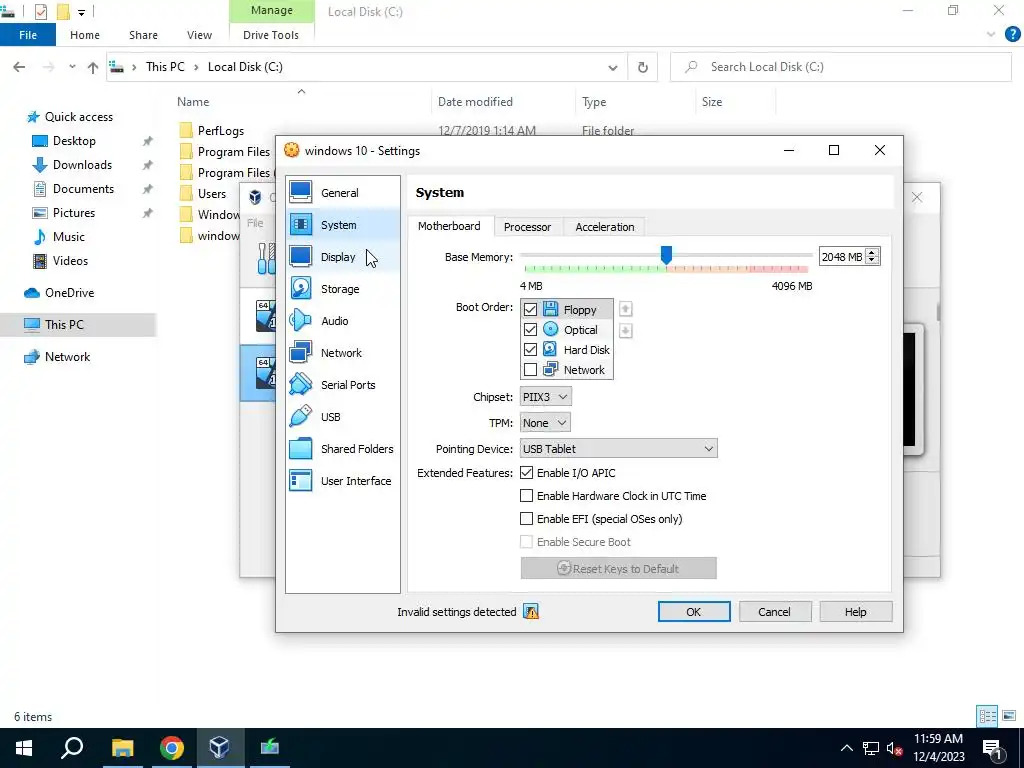Expand Explorer address bar history dropdown
Viewport: 1024px width, 768px height.
(613, 67)
